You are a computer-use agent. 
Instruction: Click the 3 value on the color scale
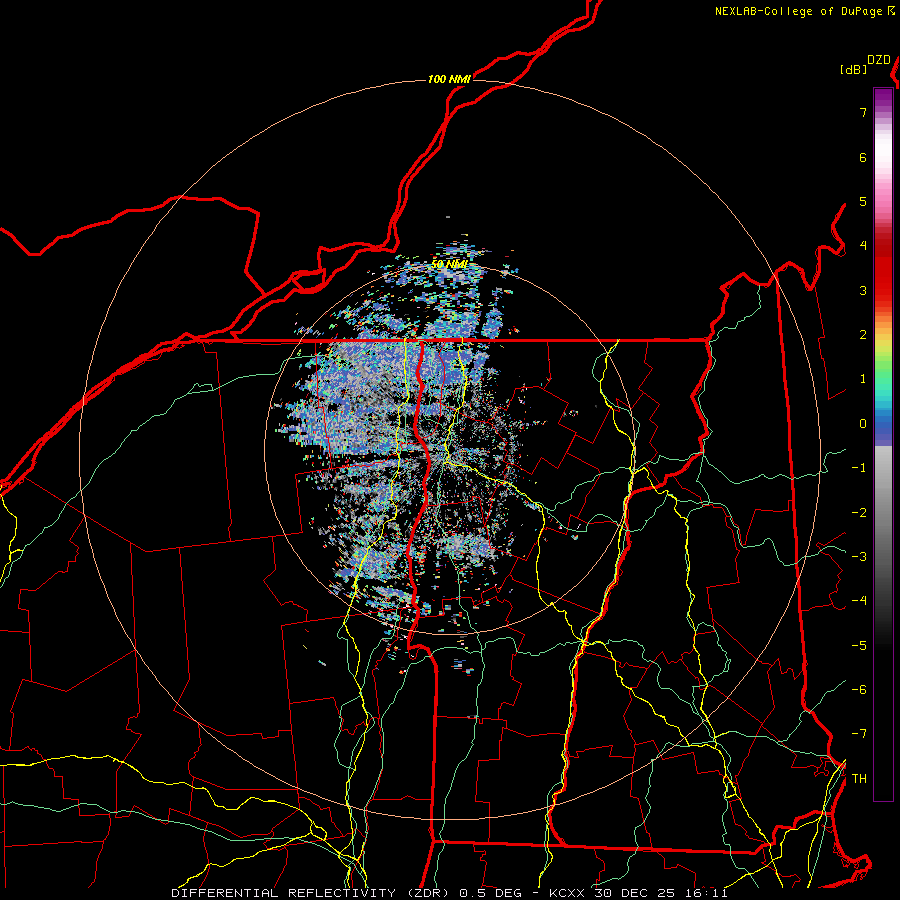[863, 290]
